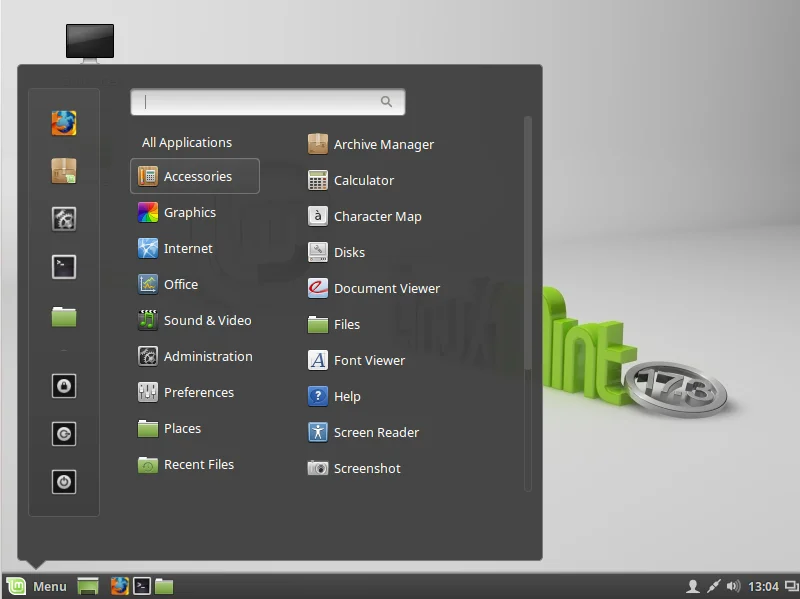Image resolution: width=800 pixels, height=599 pixels.
Task: Open System Settings from favorites sidebar
Action: [x=64, y=219]
